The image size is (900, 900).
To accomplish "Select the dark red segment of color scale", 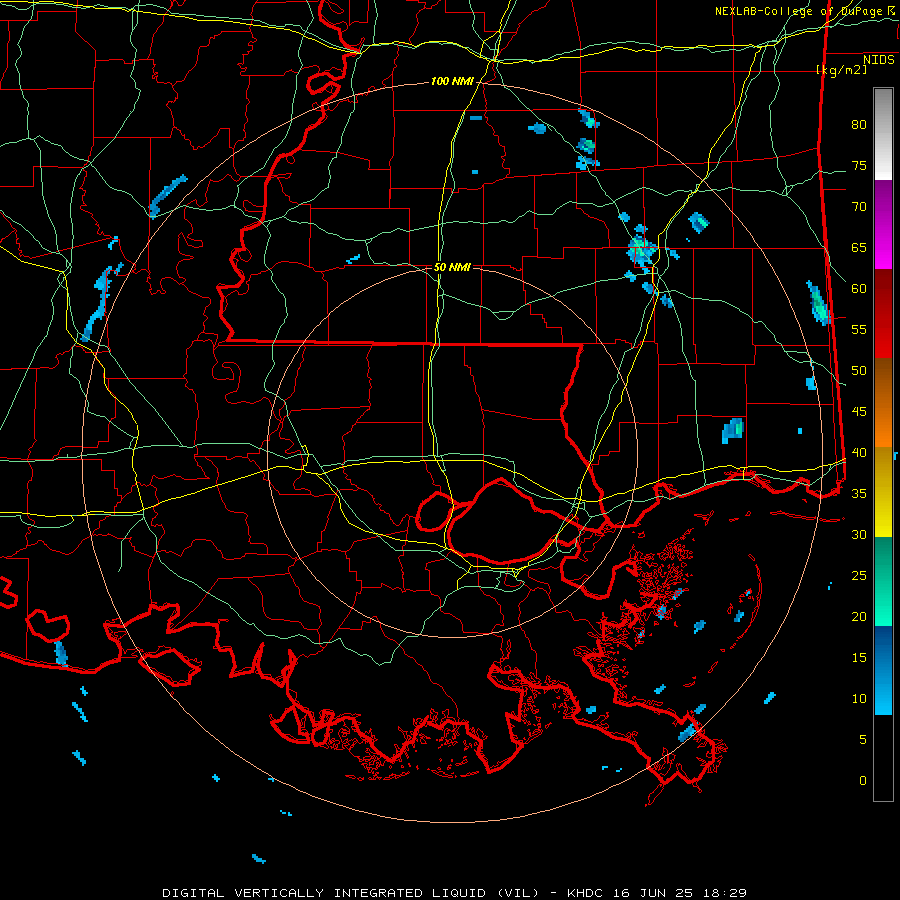I will point(883,313).
